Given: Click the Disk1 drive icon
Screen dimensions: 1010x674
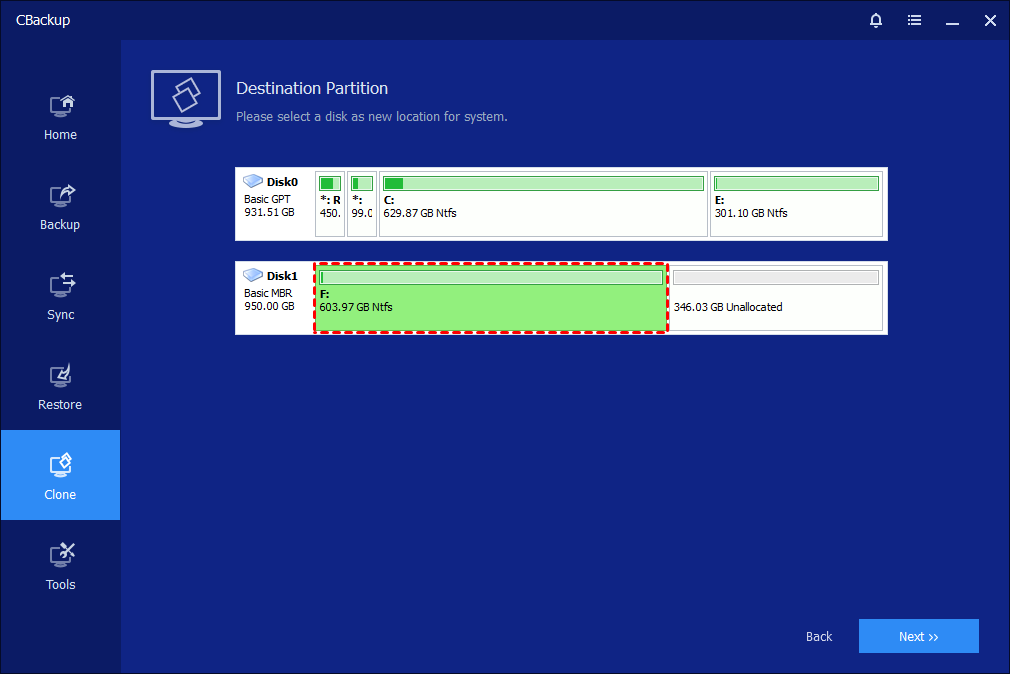Looking at the screenshot, I should click(x=254, y=275).
